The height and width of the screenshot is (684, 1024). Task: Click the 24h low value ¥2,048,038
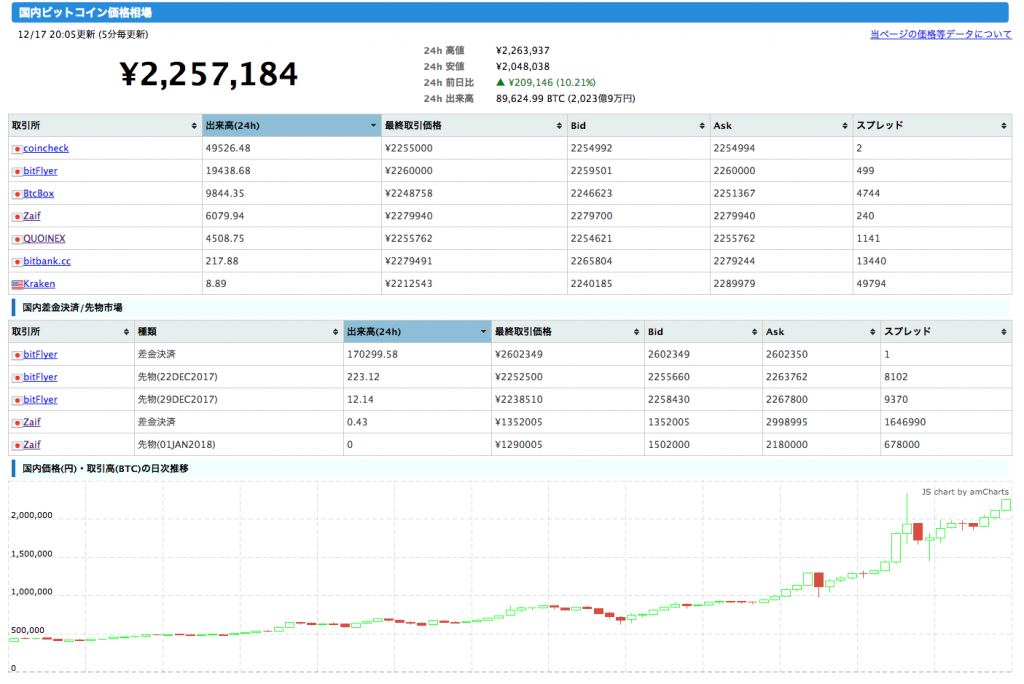click(522, 67)
